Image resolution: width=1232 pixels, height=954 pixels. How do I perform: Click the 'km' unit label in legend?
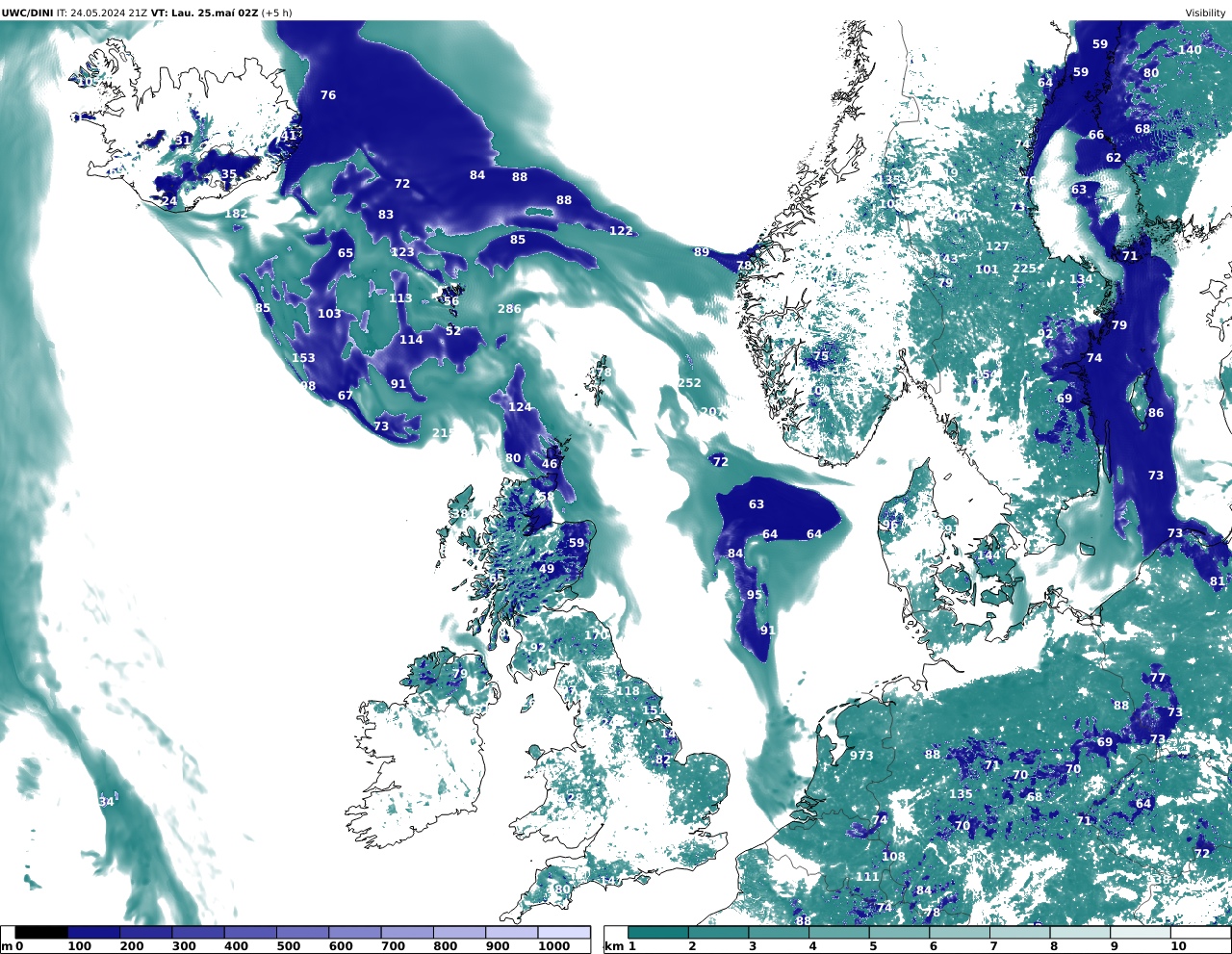point(613,946)
